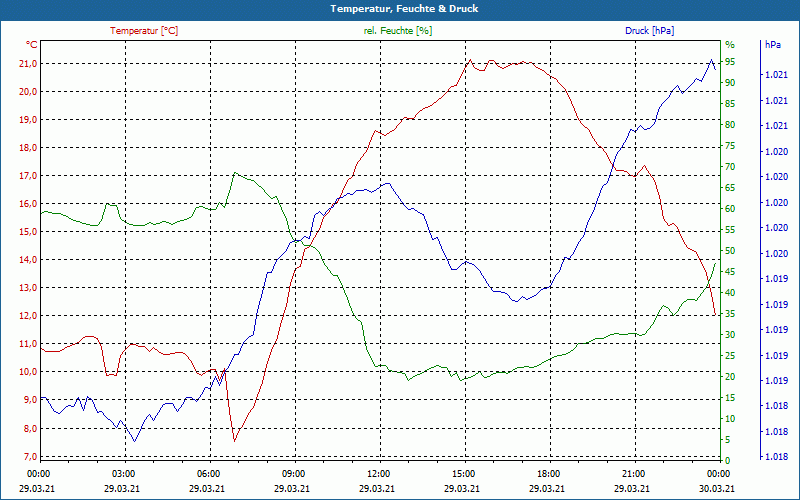Click the 18,0 temperature axis tick

28,148
